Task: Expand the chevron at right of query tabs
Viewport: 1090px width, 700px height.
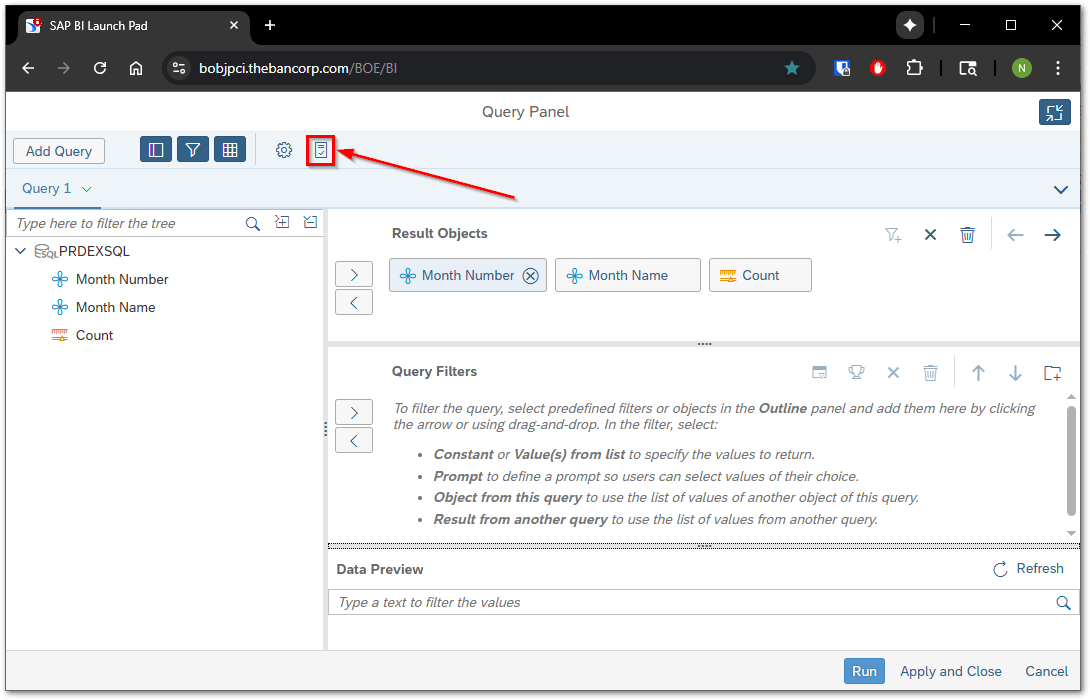Action: coord(1061,189)
